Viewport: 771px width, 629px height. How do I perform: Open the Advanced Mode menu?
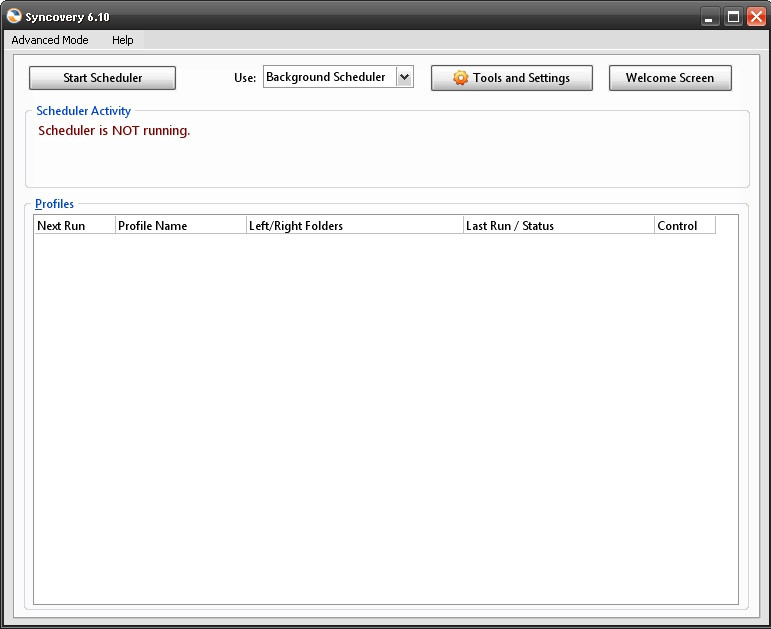(x=50, y=40)
